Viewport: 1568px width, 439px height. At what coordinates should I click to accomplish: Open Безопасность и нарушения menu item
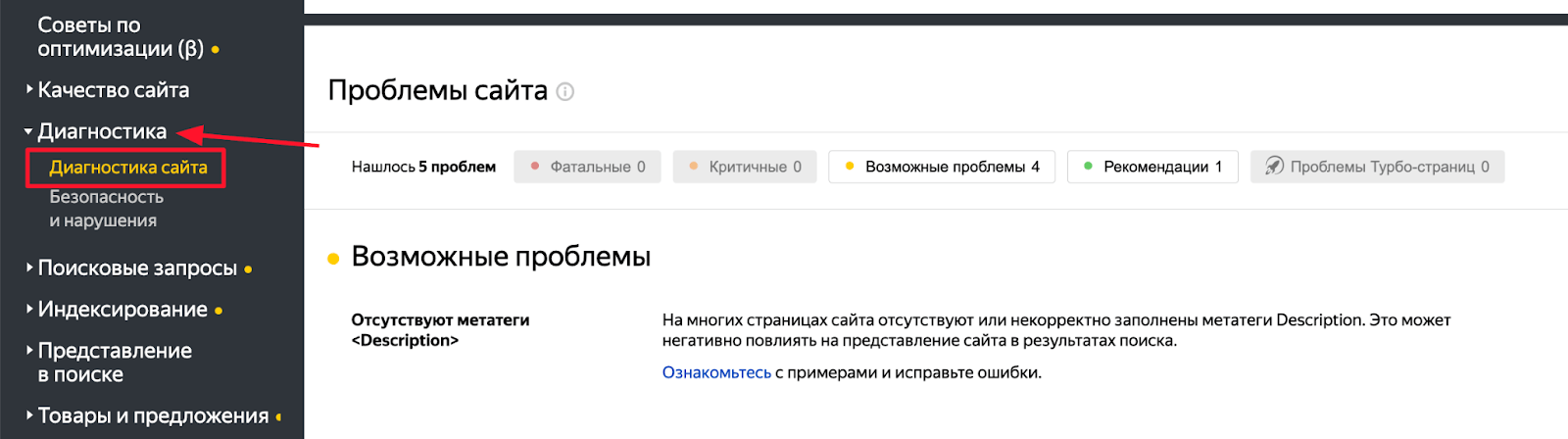[106, 209]
